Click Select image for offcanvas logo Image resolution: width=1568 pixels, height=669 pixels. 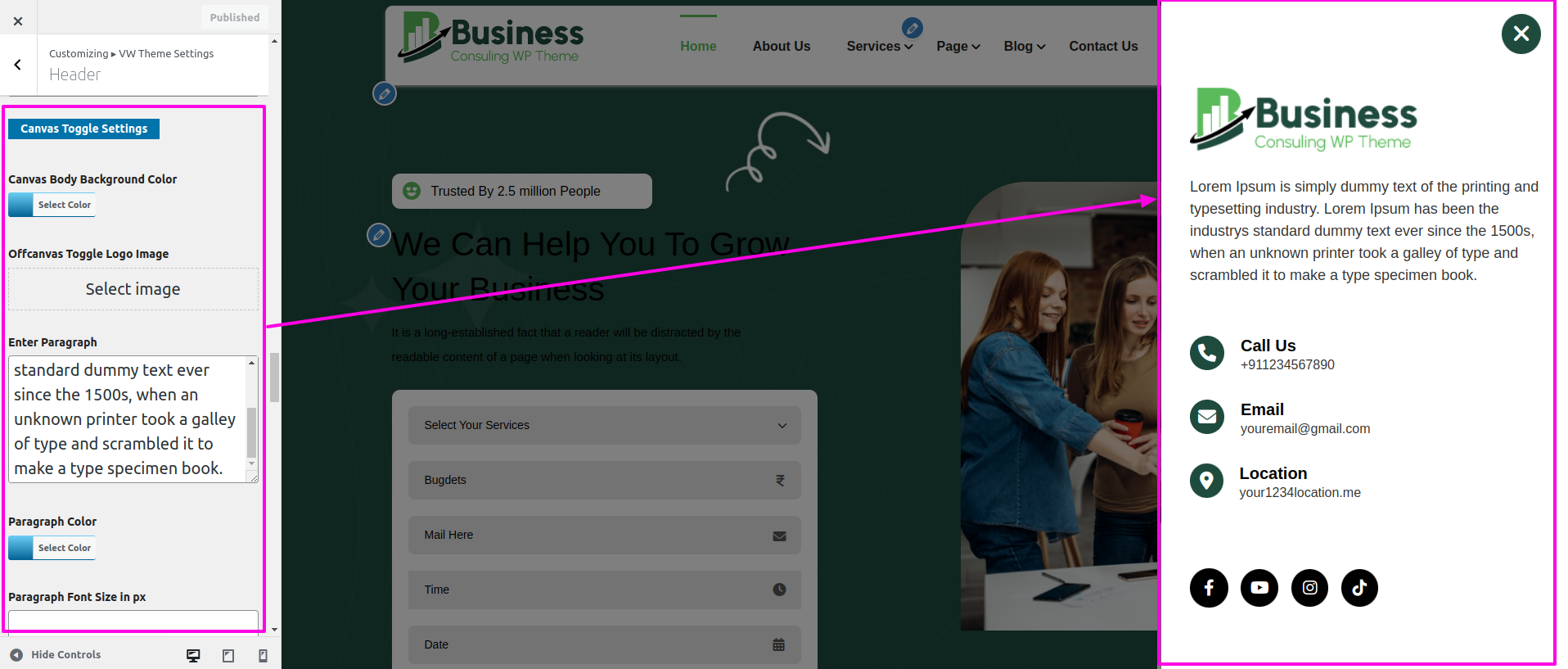pyautogui.click(x=133, y=289)
